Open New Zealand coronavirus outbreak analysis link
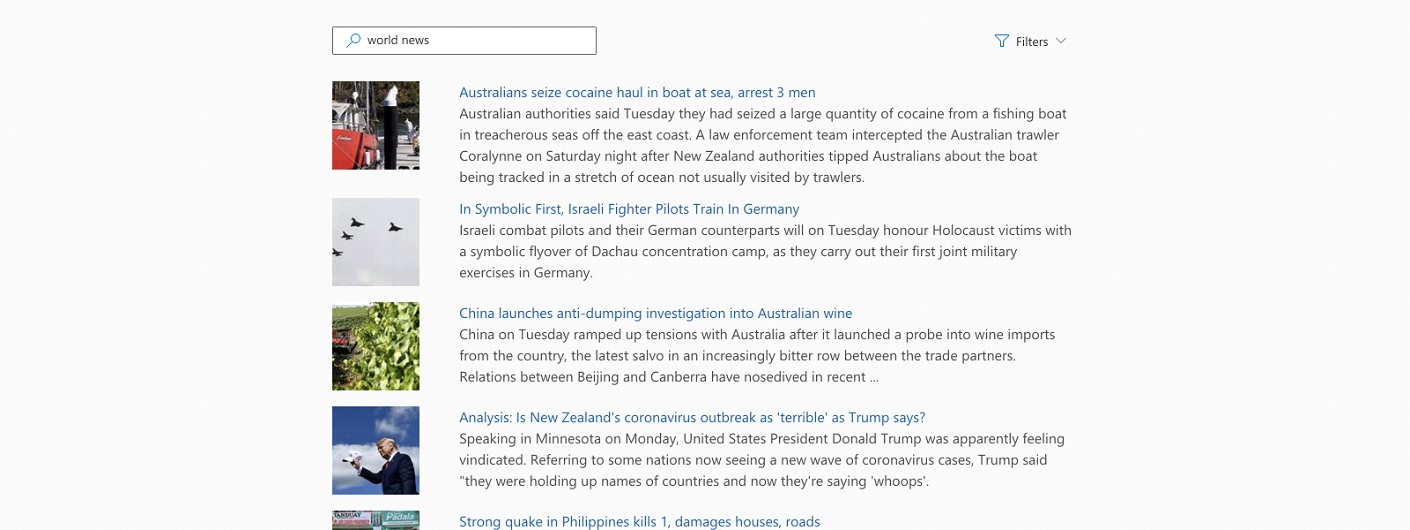The width and height of the screenshot is (1410, 530). tap(692, 418)
